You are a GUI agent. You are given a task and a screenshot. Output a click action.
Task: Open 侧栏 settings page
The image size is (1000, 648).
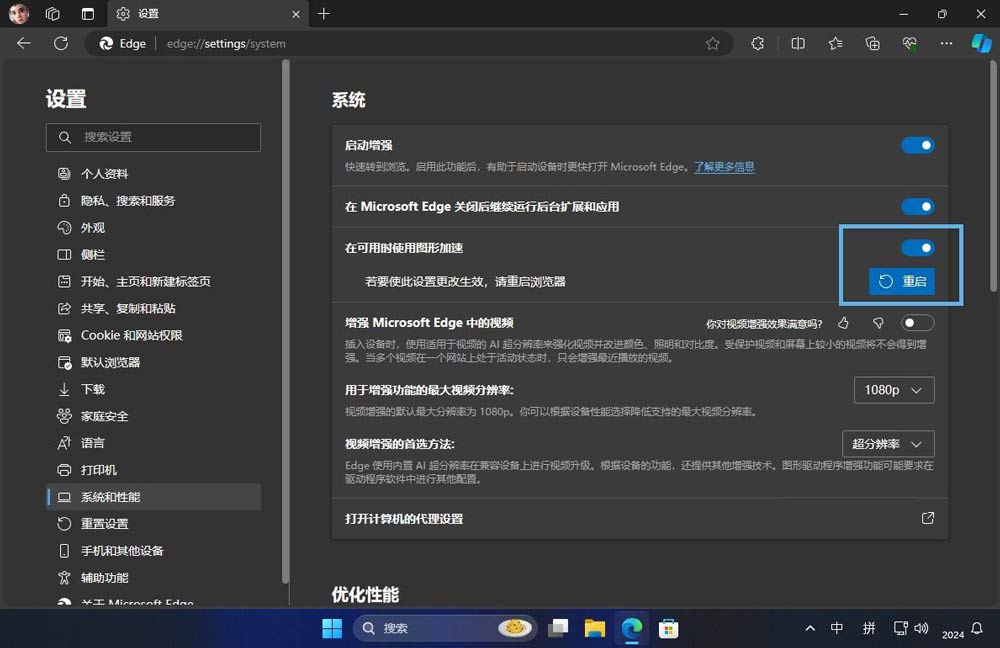(153, 254)
